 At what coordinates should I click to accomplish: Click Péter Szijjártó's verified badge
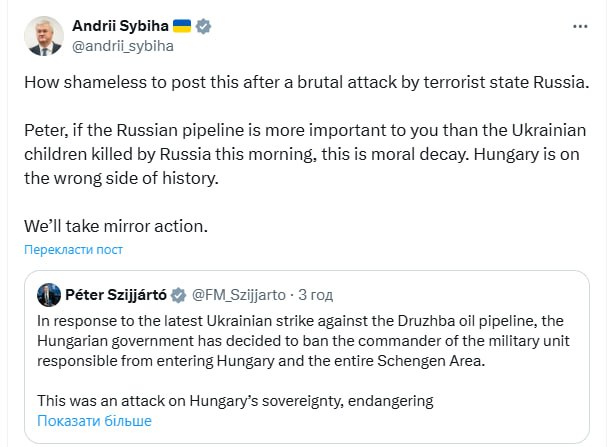pos(178,295)
